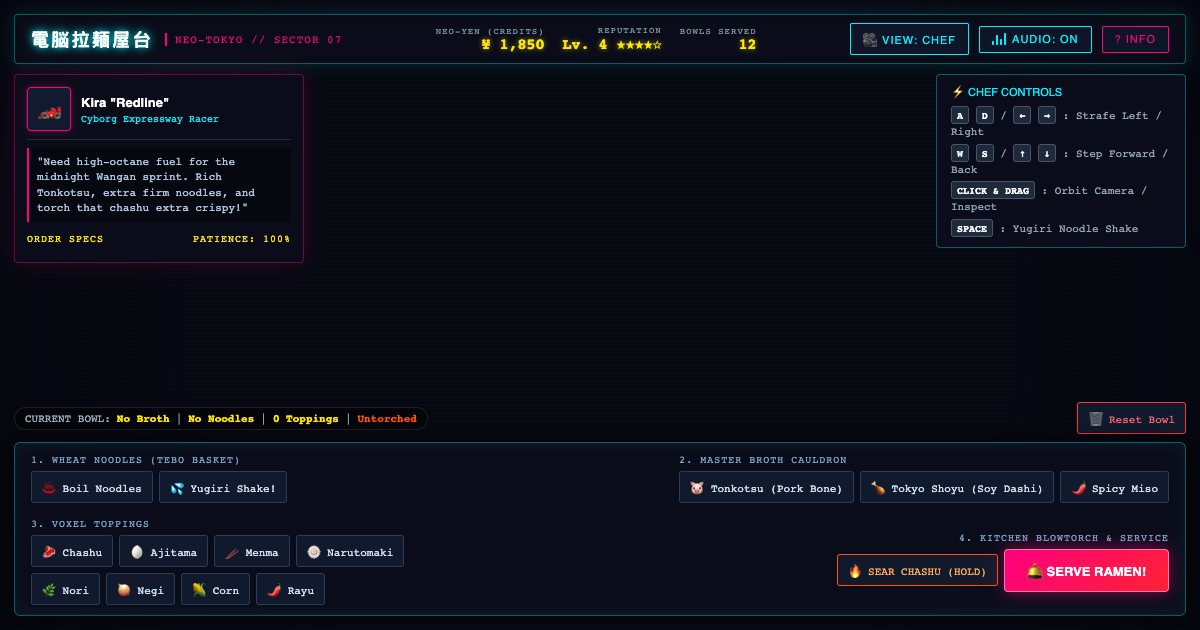The width and height of the screenshot is (1200, 630).
Task: Click the '0 Toppings' bowl status text
Action: pos(306,419)
